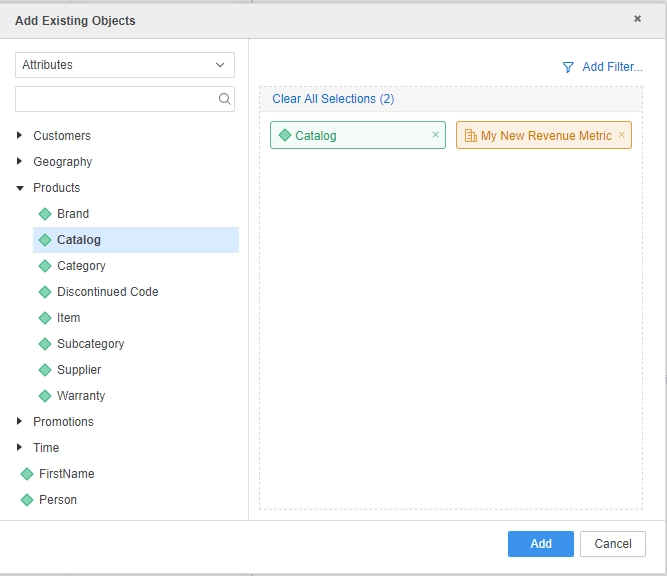
Task: Collapse the Products folder
Action: pos(20,188)
